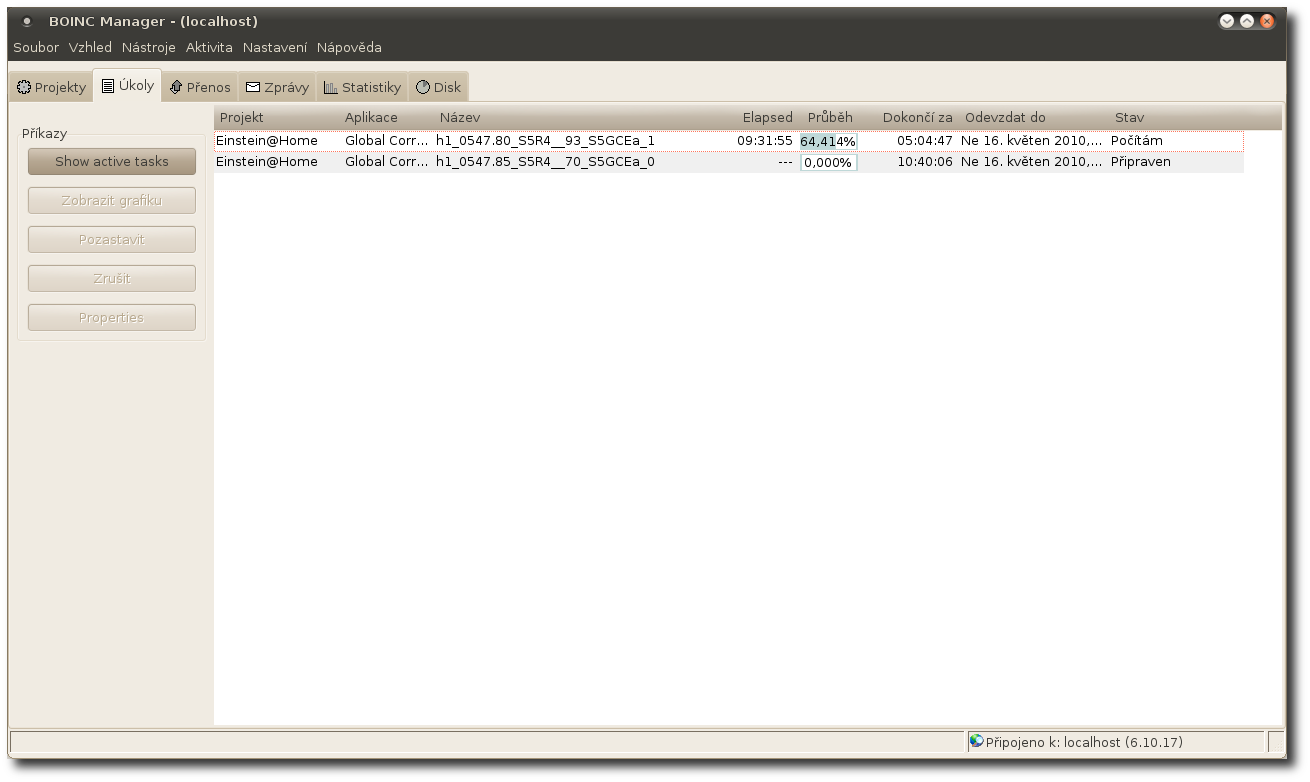The height and width of the screenshot is (782, 1310).
Task: Sort by the Dokončí za column header
Action: point(908,118)
